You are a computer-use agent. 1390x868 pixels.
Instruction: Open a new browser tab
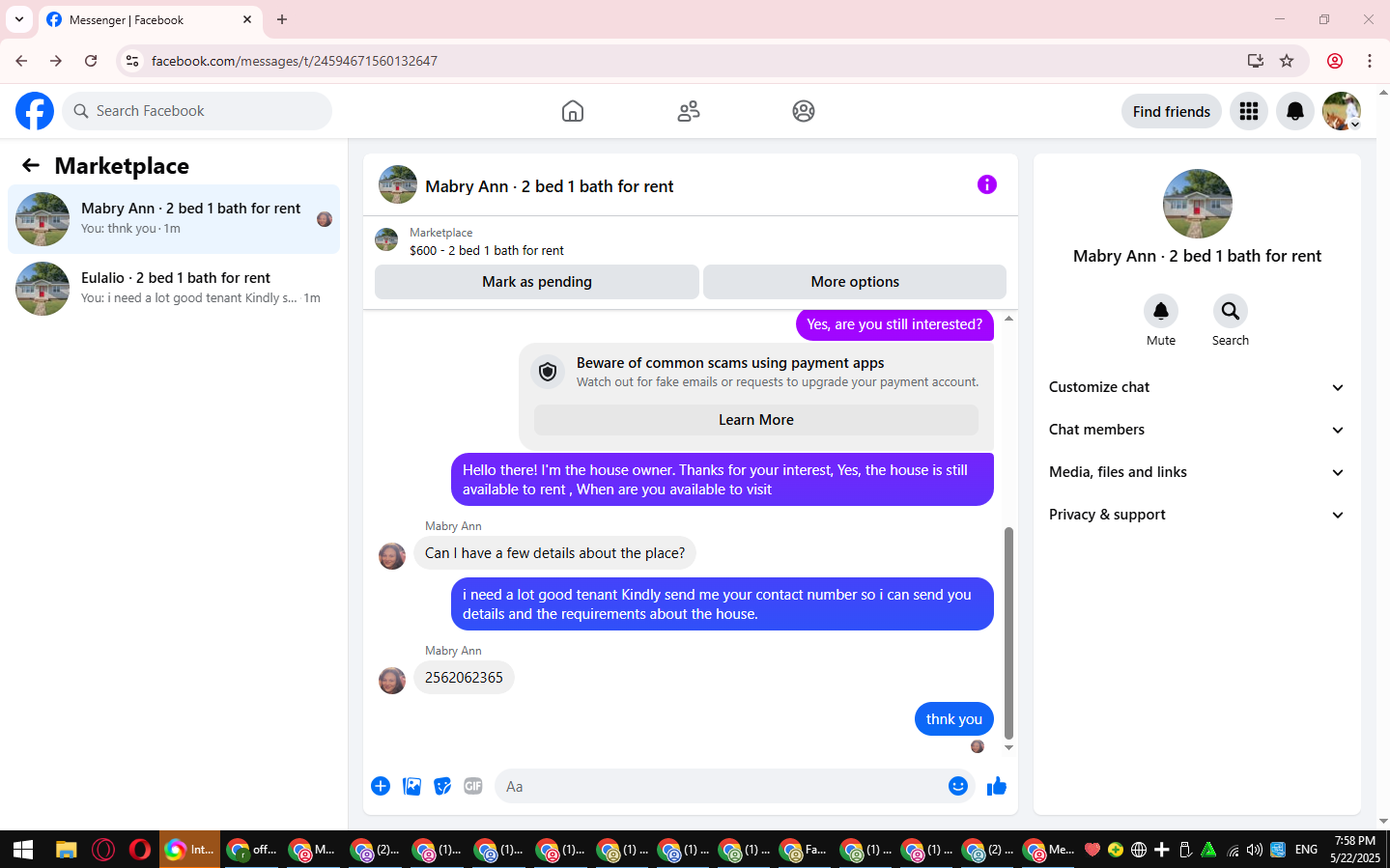click(x=282, y=19)
